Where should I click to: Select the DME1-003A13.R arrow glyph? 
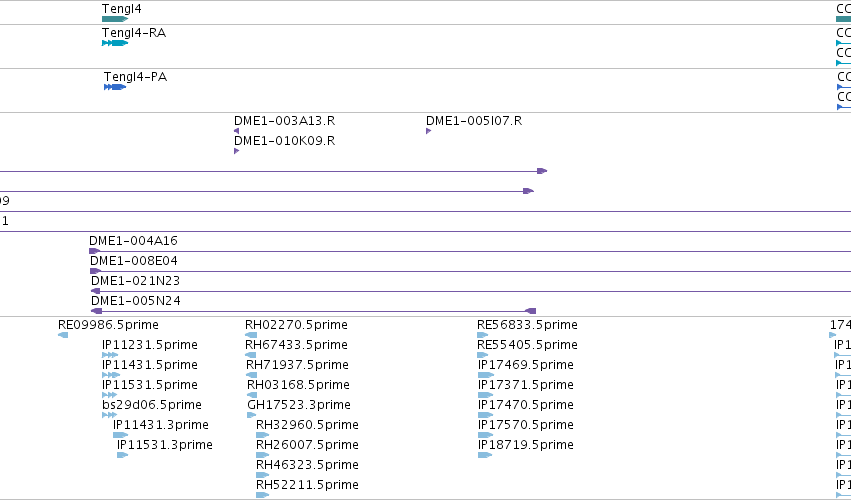[x=237, y=131]
